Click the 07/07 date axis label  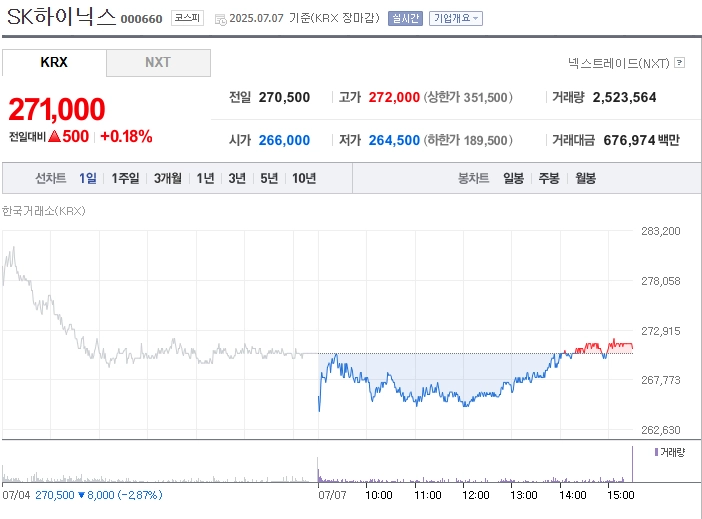[x=332, y=495]
